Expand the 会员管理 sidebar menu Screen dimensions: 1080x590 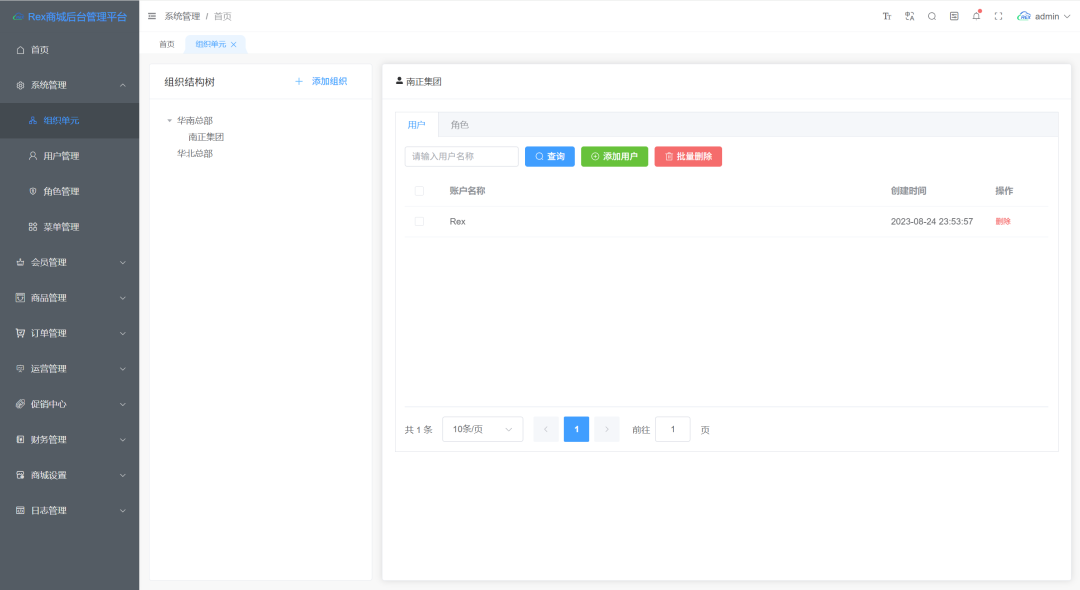point(69,262)
